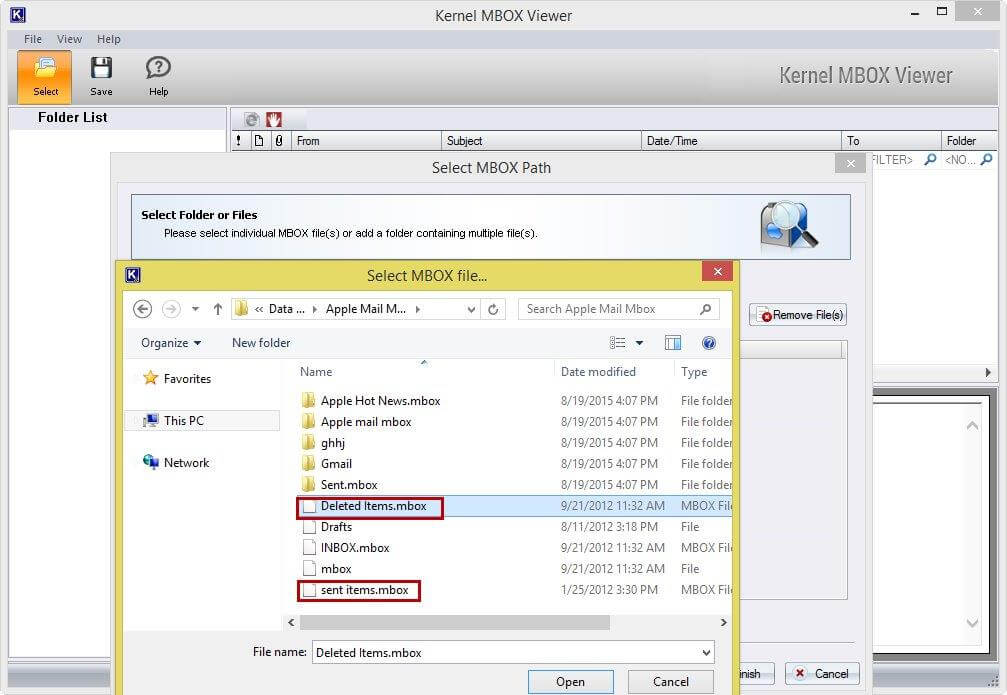Click the Save floppy disk icon
Screen dimensions: 1007x695
click(x=101, y=68)
